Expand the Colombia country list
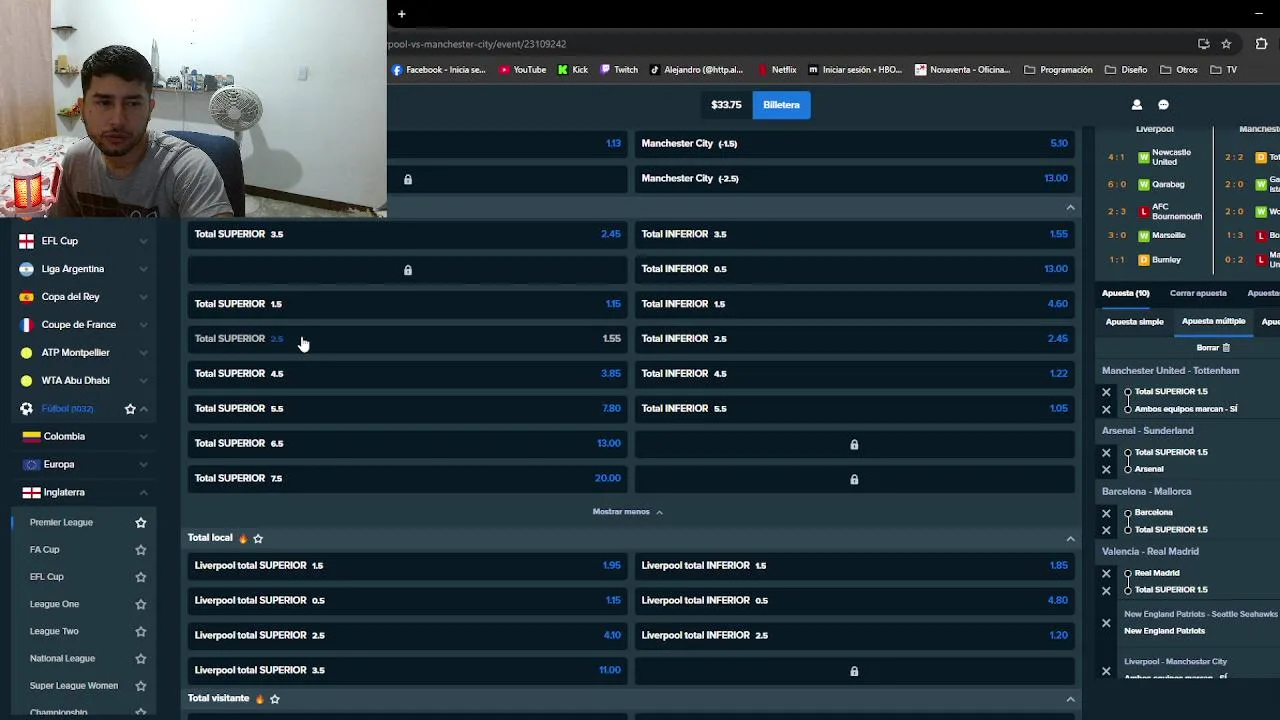 (143, 437)
